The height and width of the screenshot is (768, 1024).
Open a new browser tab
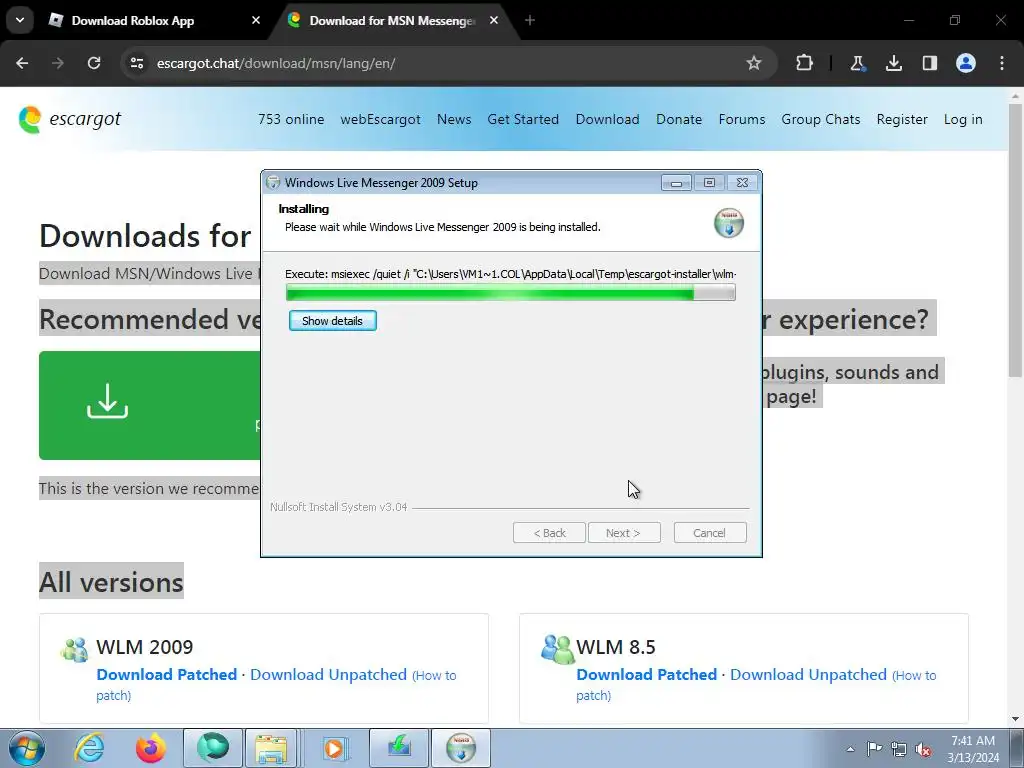tap(530, 20)
